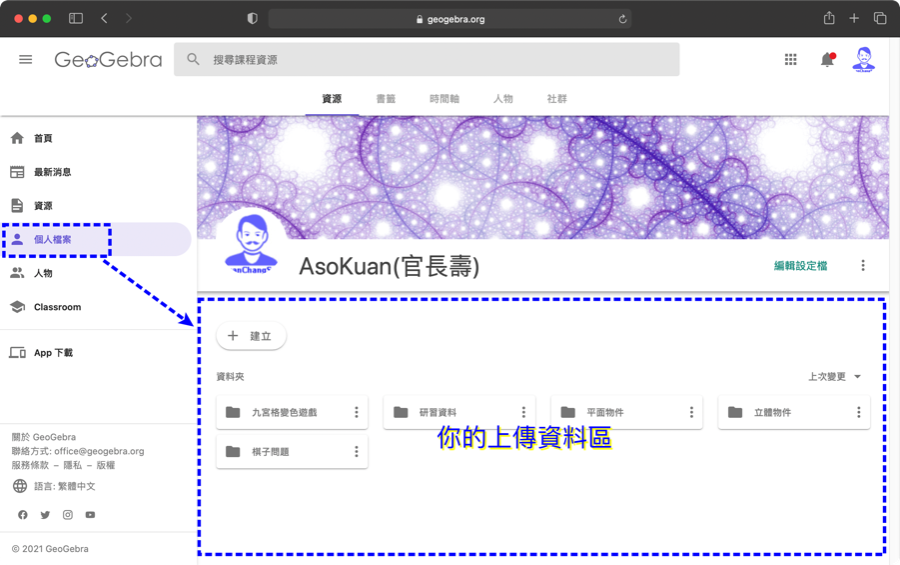Switch to the 人物 tab
This screenshot has height=565, width=900.
coord(503,99)
